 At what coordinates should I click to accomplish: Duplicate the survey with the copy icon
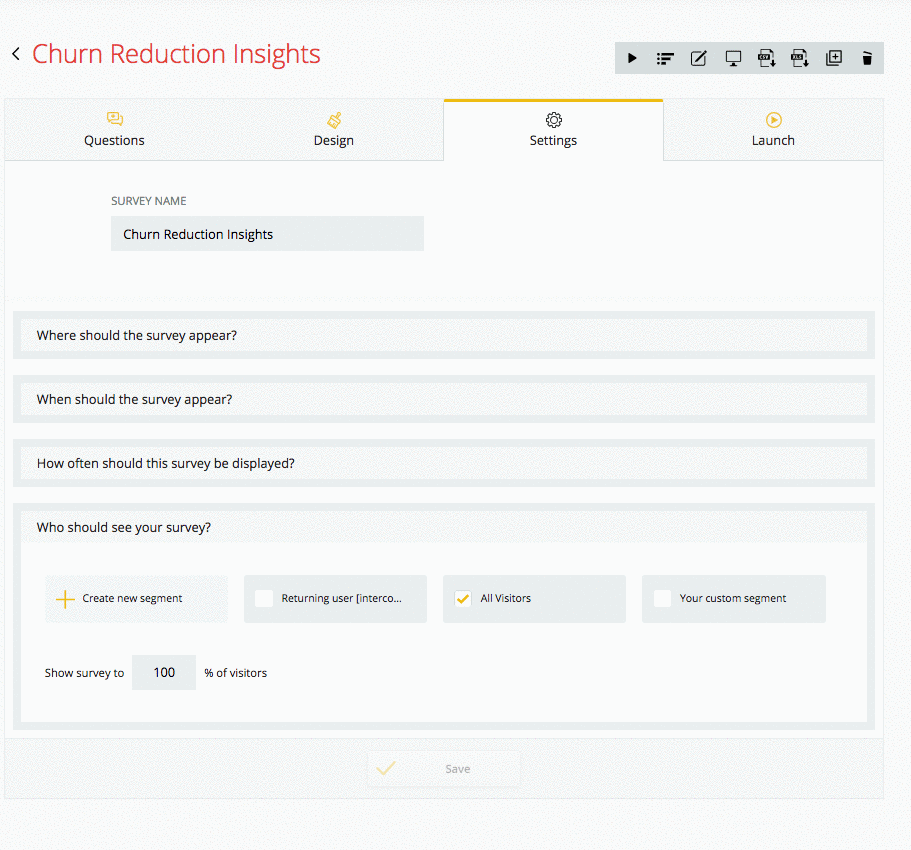(x=834, y=58)
